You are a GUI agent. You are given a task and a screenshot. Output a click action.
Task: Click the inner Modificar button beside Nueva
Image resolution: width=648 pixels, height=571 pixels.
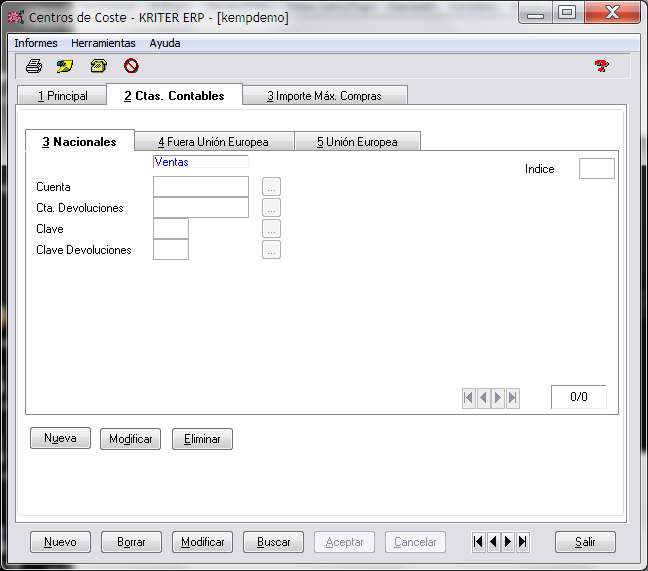(x=131, y=439)
